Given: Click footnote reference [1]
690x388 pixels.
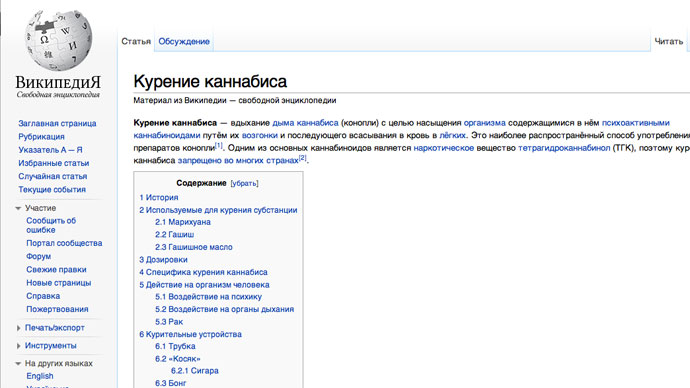Looking at the screenshot, I should (219, 146).
